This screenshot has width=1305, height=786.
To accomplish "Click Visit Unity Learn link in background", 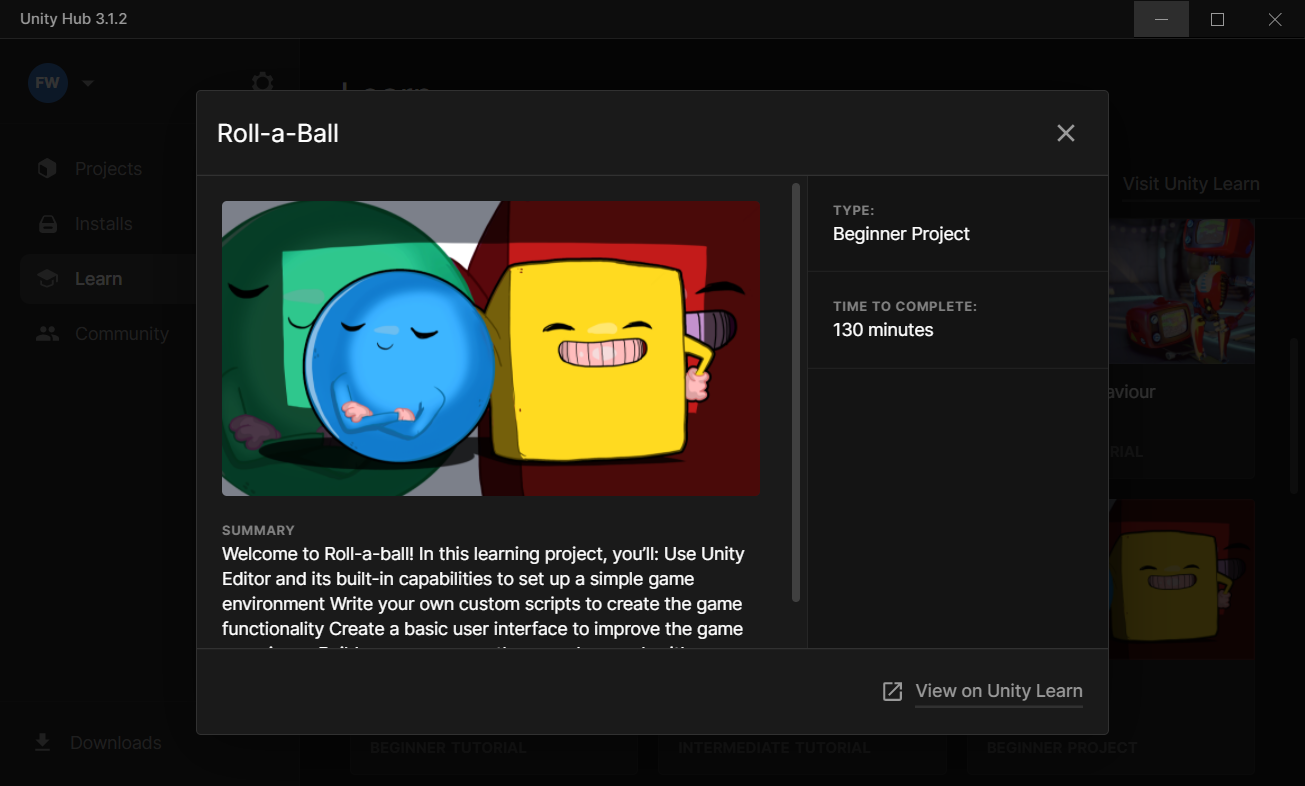I will click(x=1191, y=184).
